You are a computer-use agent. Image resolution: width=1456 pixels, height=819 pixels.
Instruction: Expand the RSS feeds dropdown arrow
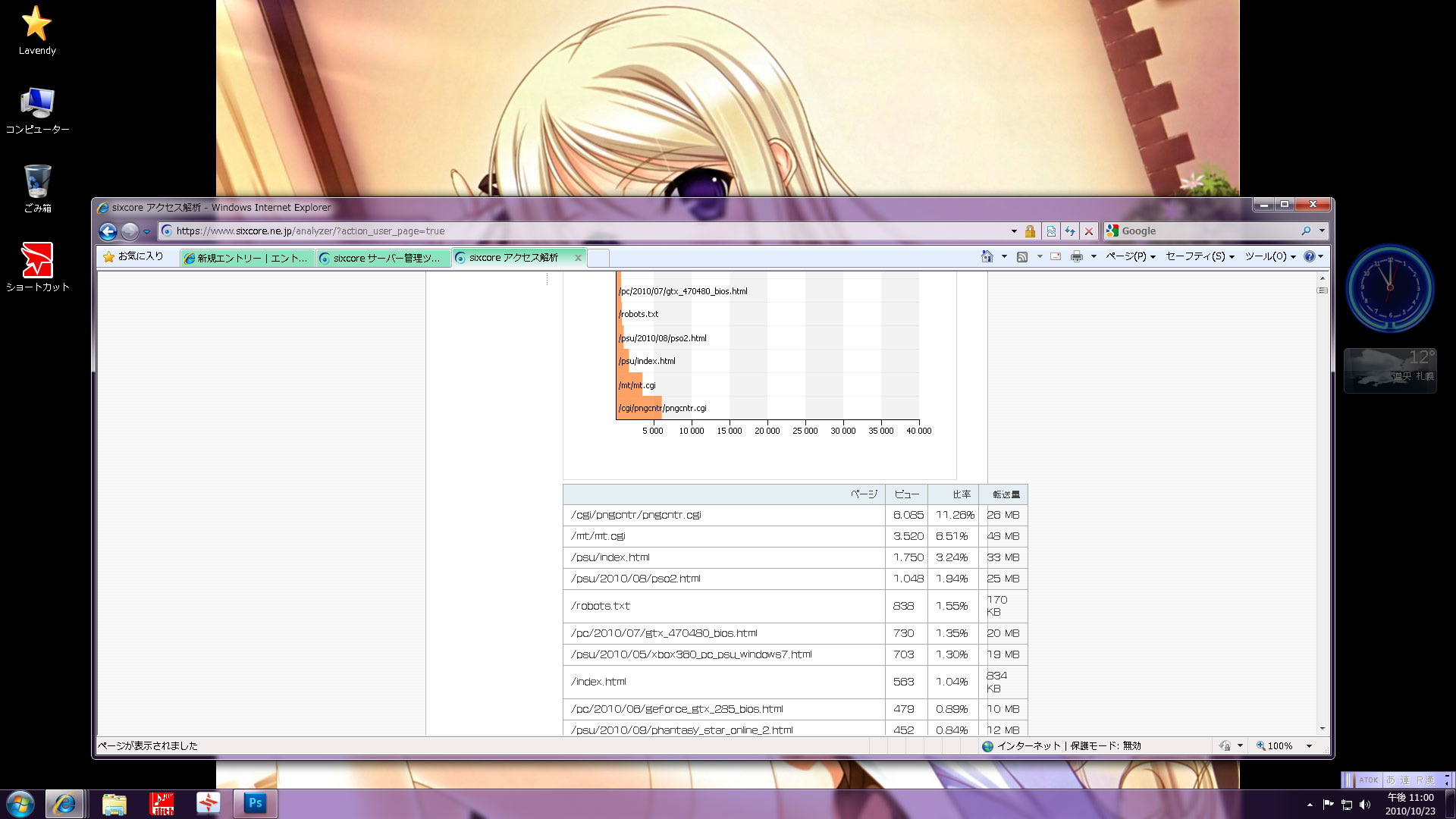click(1040, 256)
